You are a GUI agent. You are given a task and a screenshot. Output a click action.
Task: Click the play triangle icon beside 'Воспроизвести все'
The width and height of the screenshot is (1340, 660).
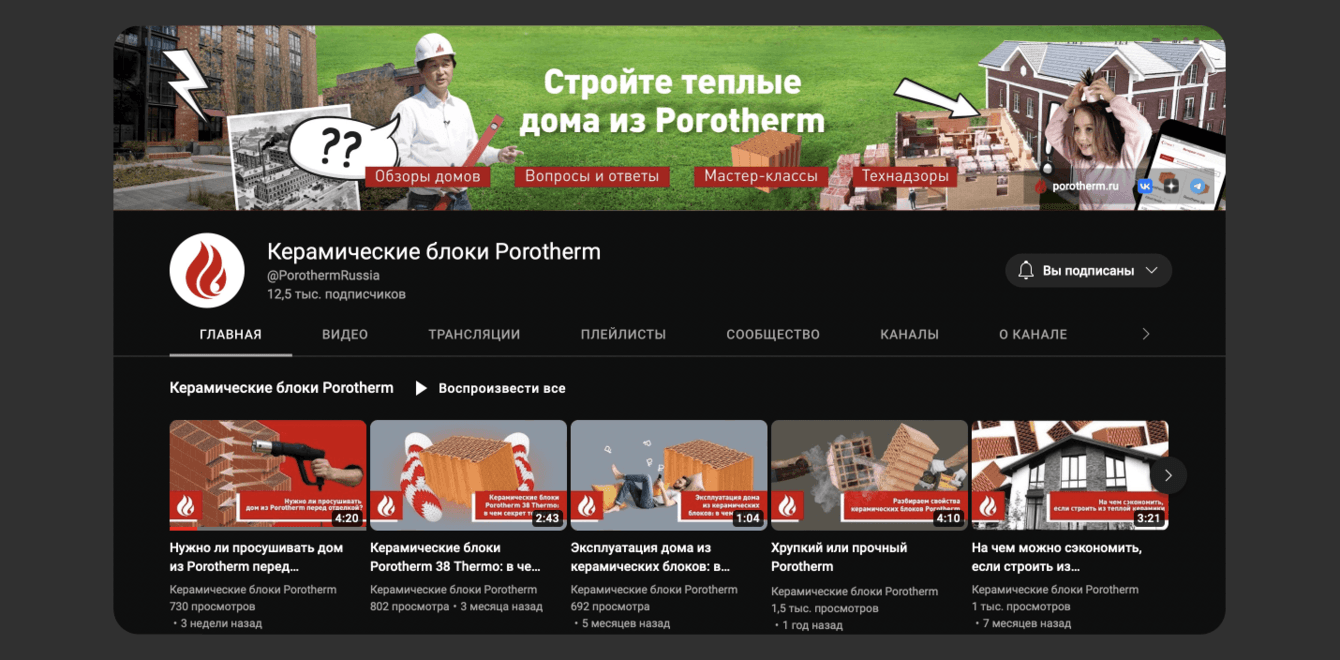[x=421, y=388]
